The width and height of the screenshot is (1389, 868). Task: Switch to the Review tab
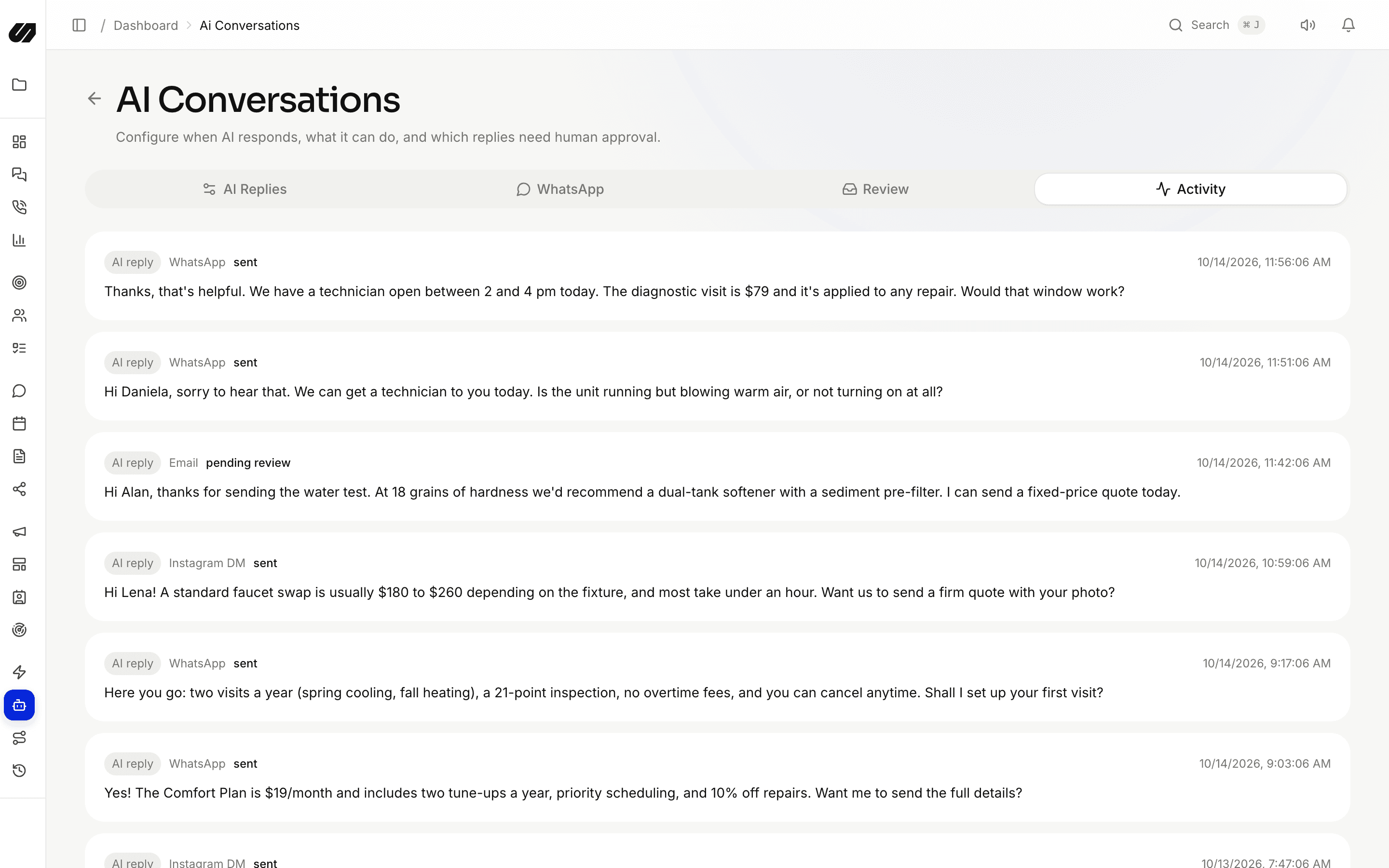click(875, 190)
